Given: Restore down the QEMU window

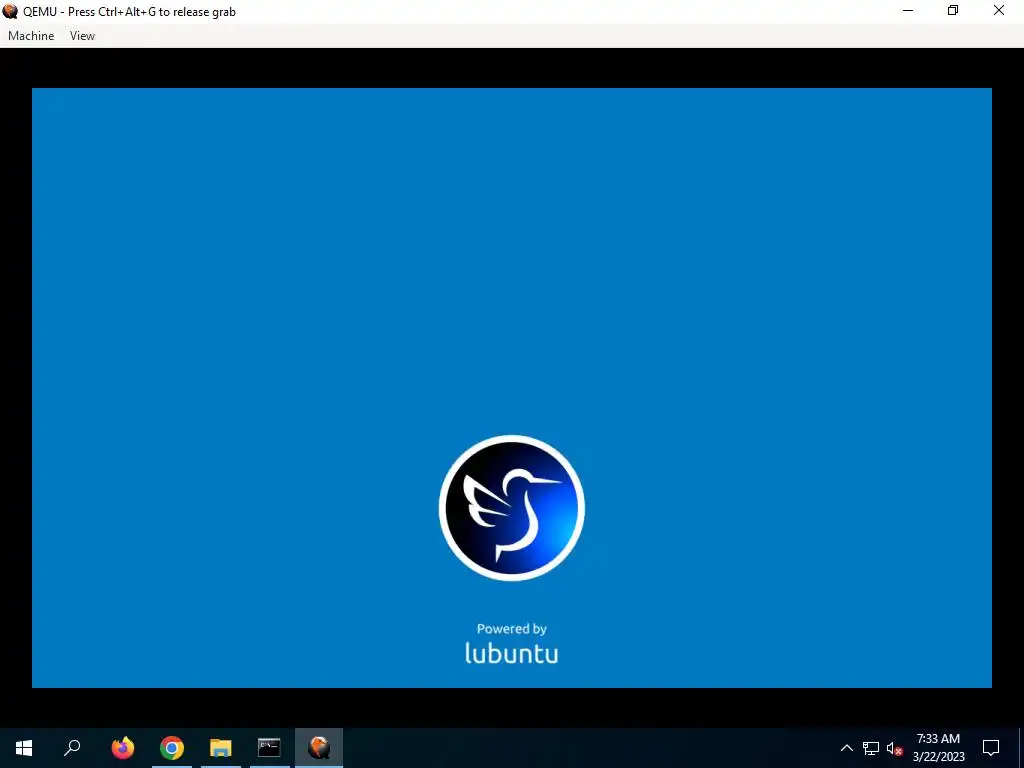Looking at the screenshot, I should [x=953, y=11].
